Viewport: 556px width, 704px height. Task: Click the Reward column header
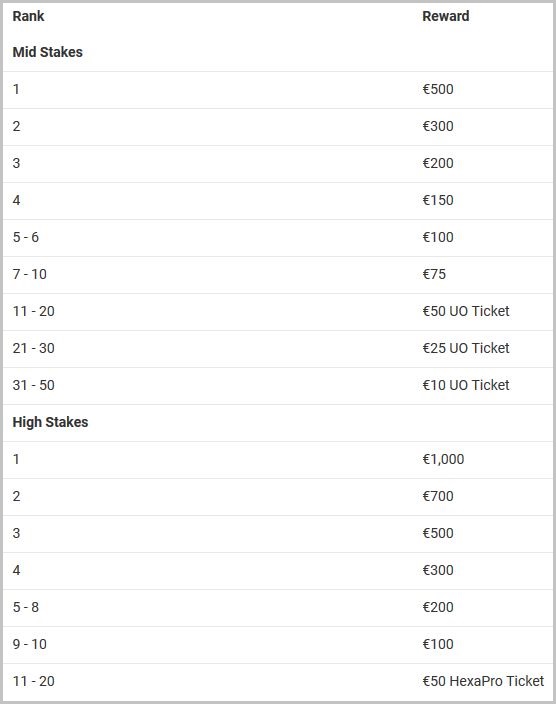pyautogui.click(x=446, y=16)
